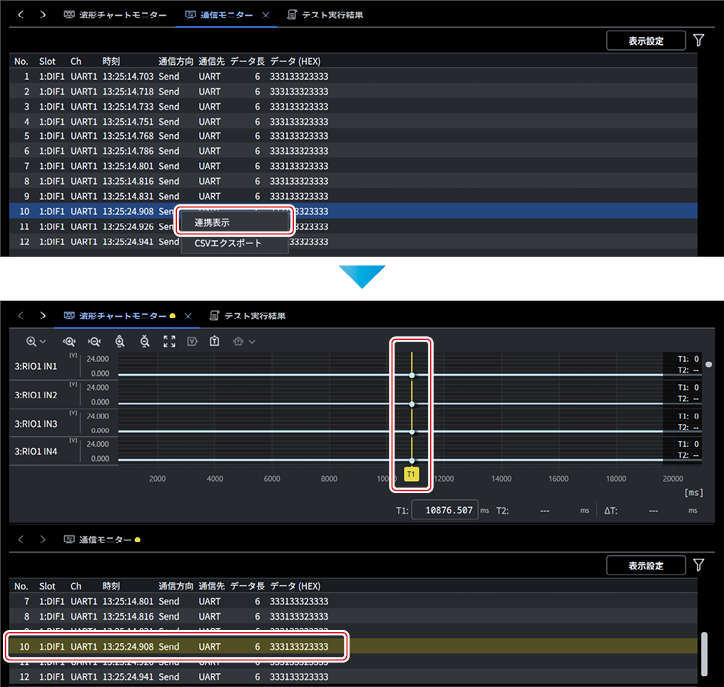This screenshot has width=724, height=687.
Task: Select 連携表示 in the context menu
Action: pos(235,223)
